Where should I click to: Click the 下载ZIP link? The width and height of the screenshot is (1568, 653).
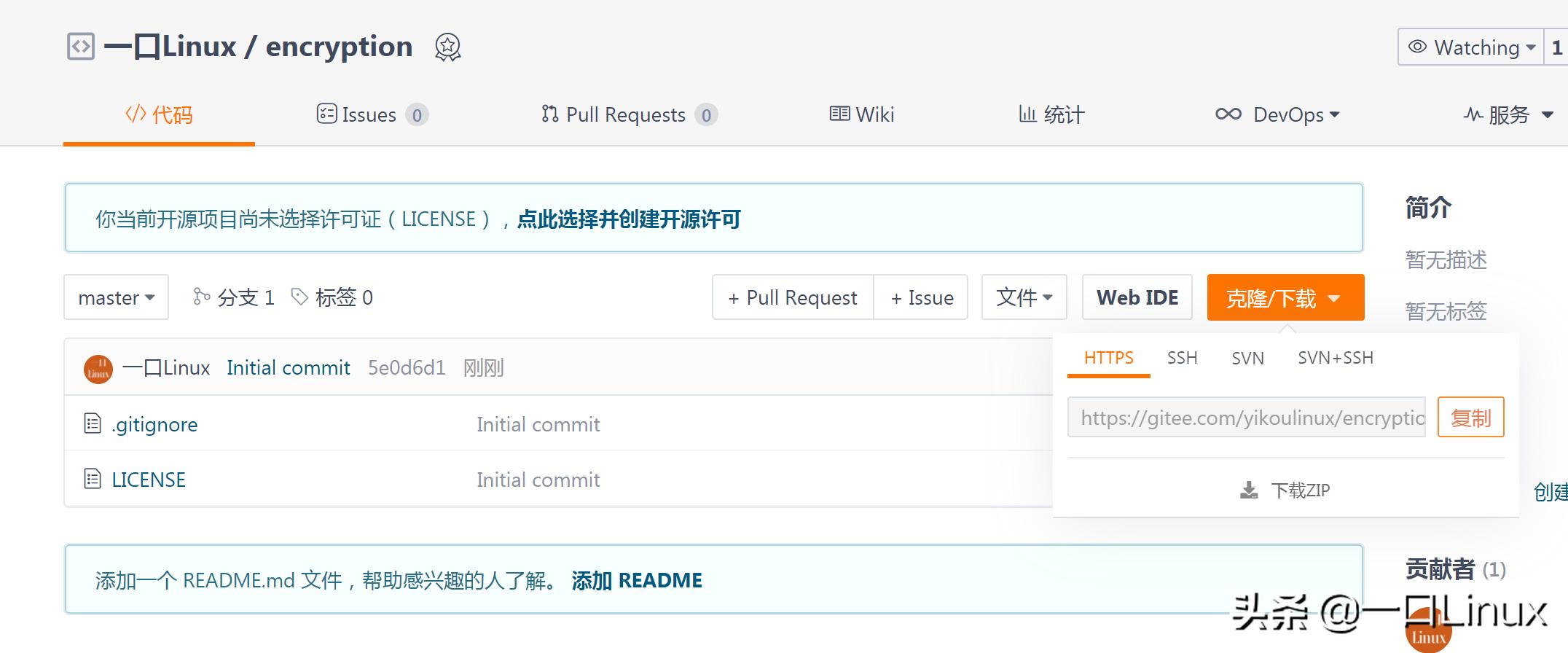pos(1285,490)
